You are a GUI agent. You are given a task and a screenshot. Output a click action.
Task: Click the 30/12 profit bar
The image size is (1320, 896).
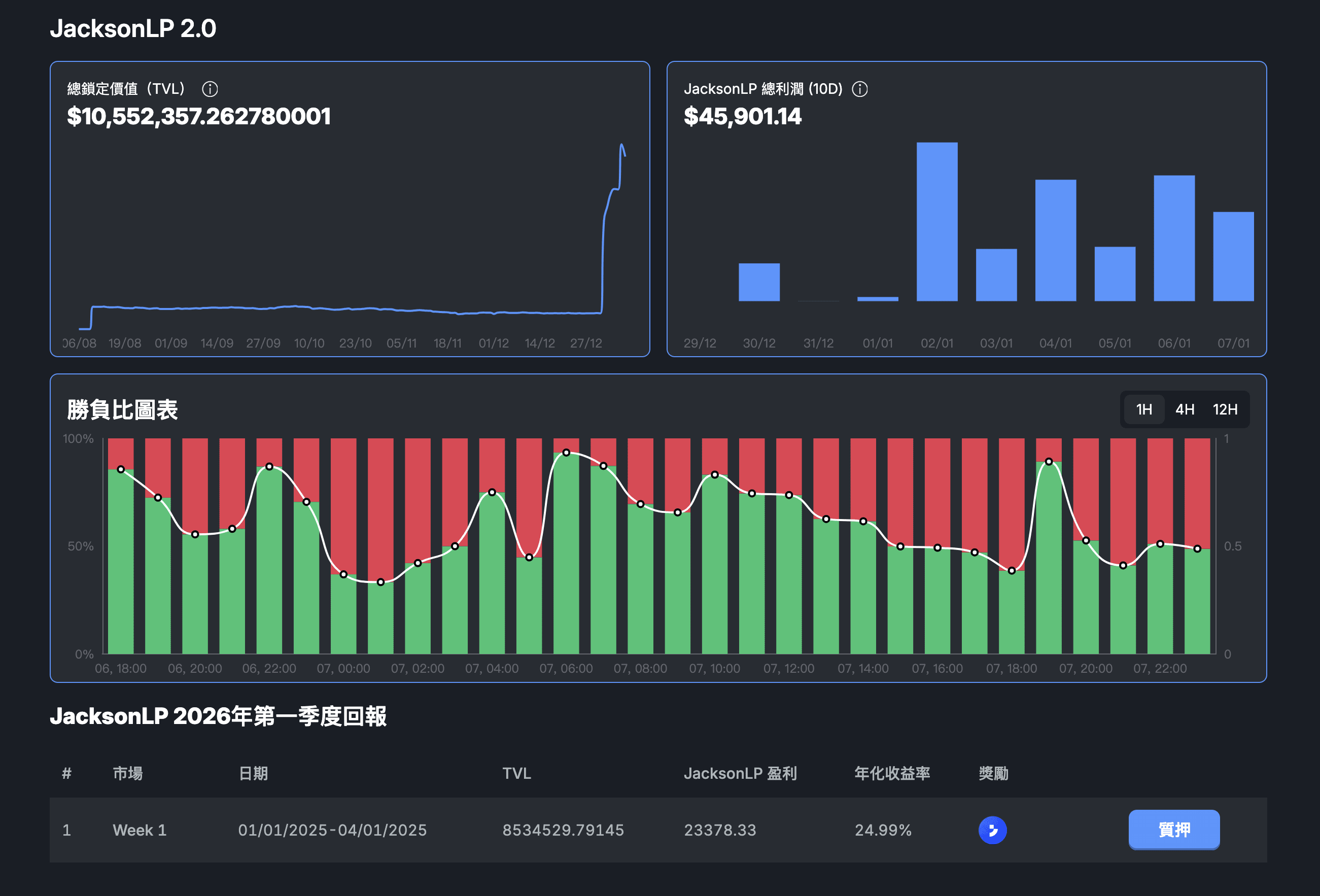(x=759, y=282)
